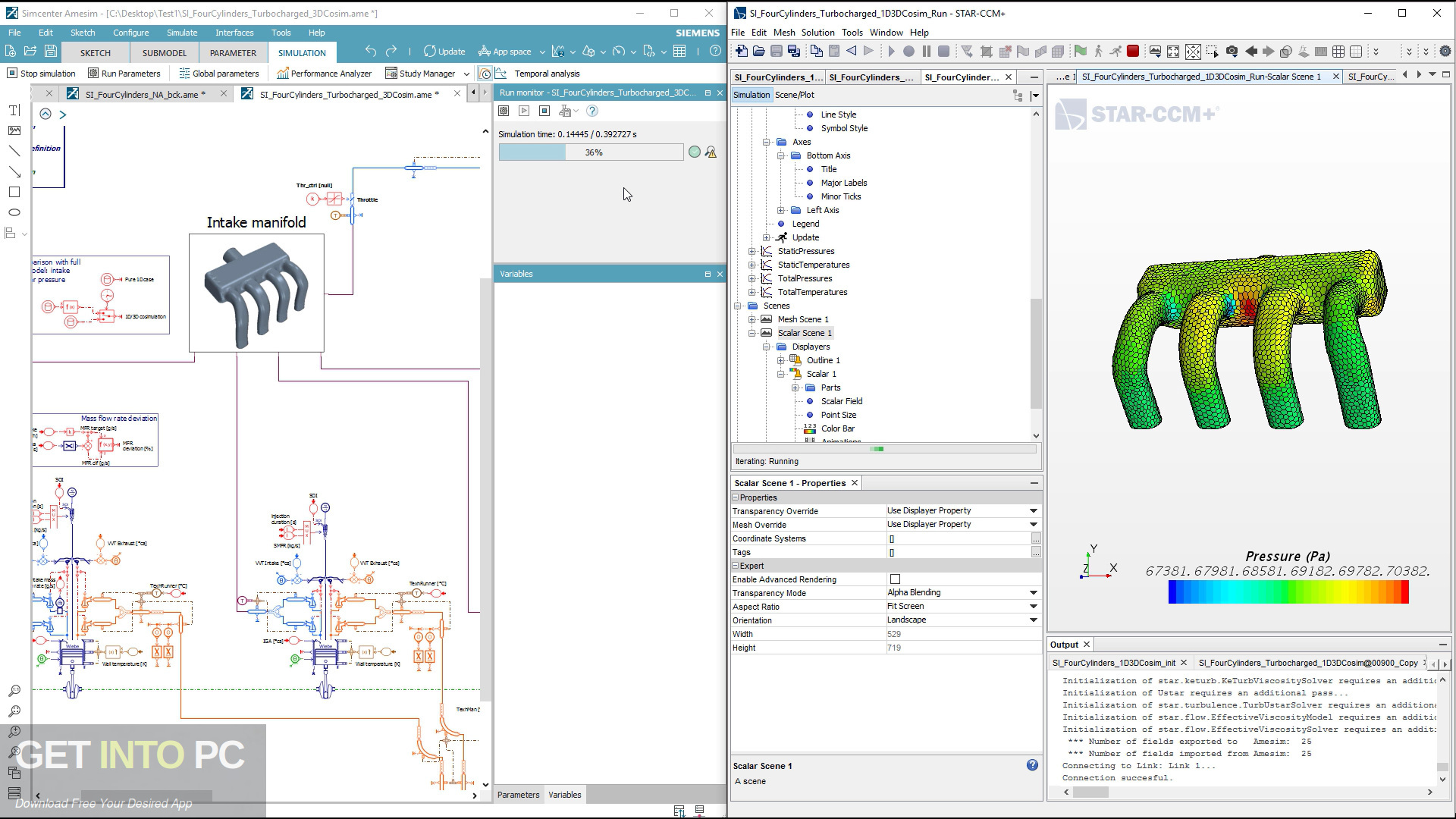Open Performance Analyzer
The height and width of the screenshot is (819, 1456).
pos(325,74)
